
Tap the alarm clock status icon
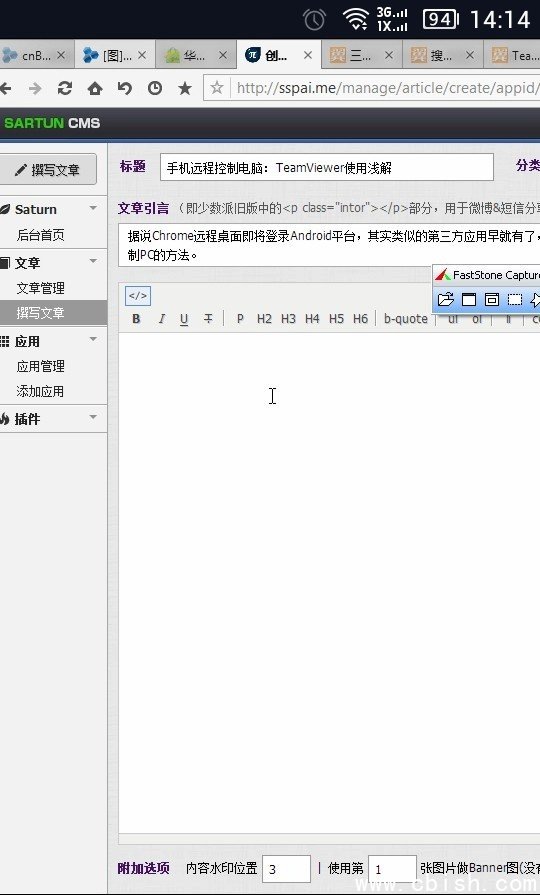point(314,19)
